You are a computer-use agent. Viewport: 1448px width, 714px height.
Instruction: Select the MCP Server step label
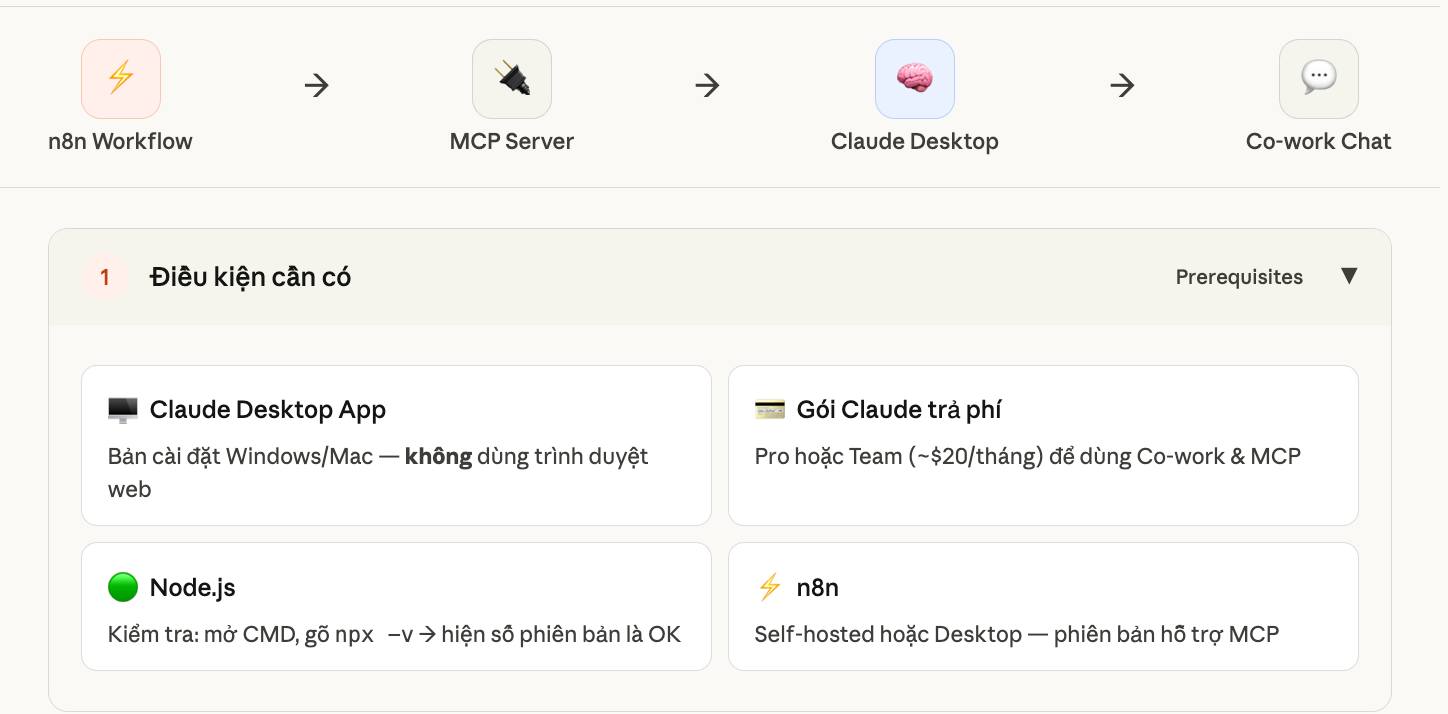tap(512, 142)
